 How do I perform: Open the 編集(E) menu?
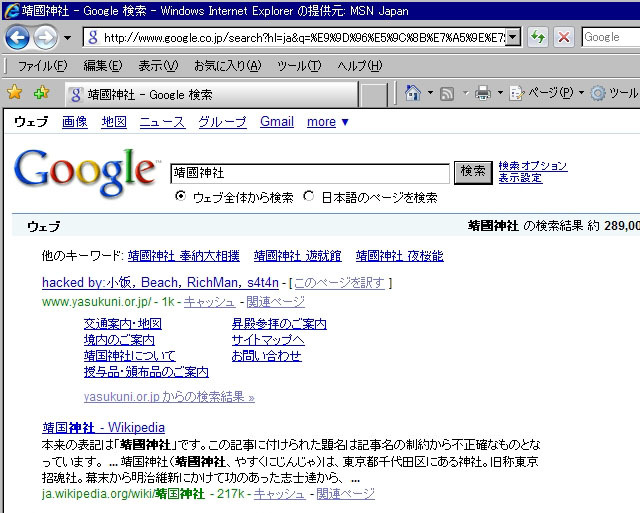point(103,66)
